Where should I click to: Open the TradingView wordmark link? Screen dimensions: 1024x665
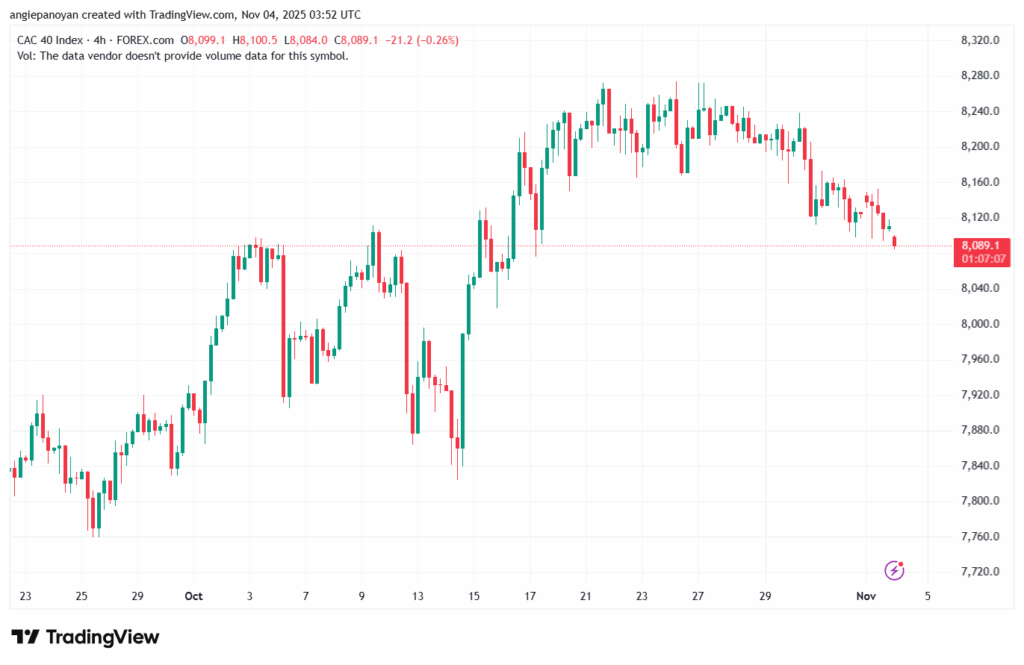[x=103, y=637]
